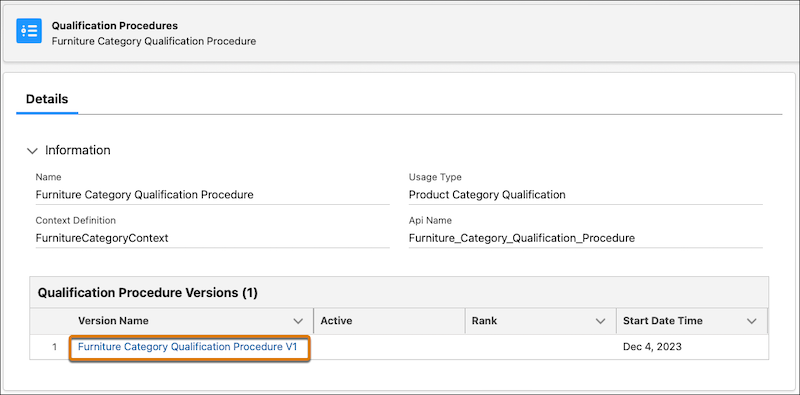Click Qualification Procedure Versions (1) heading
This screenshot has height=395, width=800.
point(148,293)
